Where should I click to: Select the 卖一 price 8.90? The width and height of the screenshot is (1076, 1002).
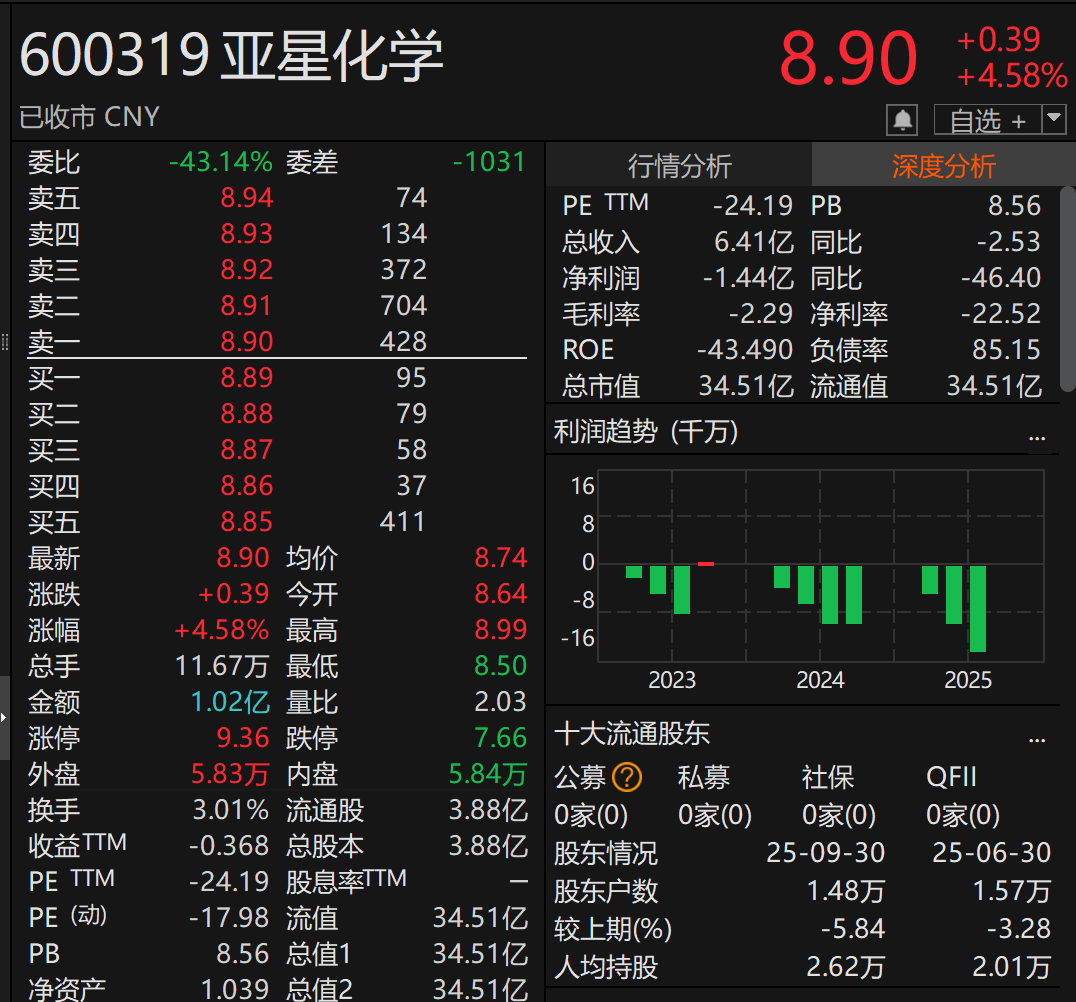246,341
